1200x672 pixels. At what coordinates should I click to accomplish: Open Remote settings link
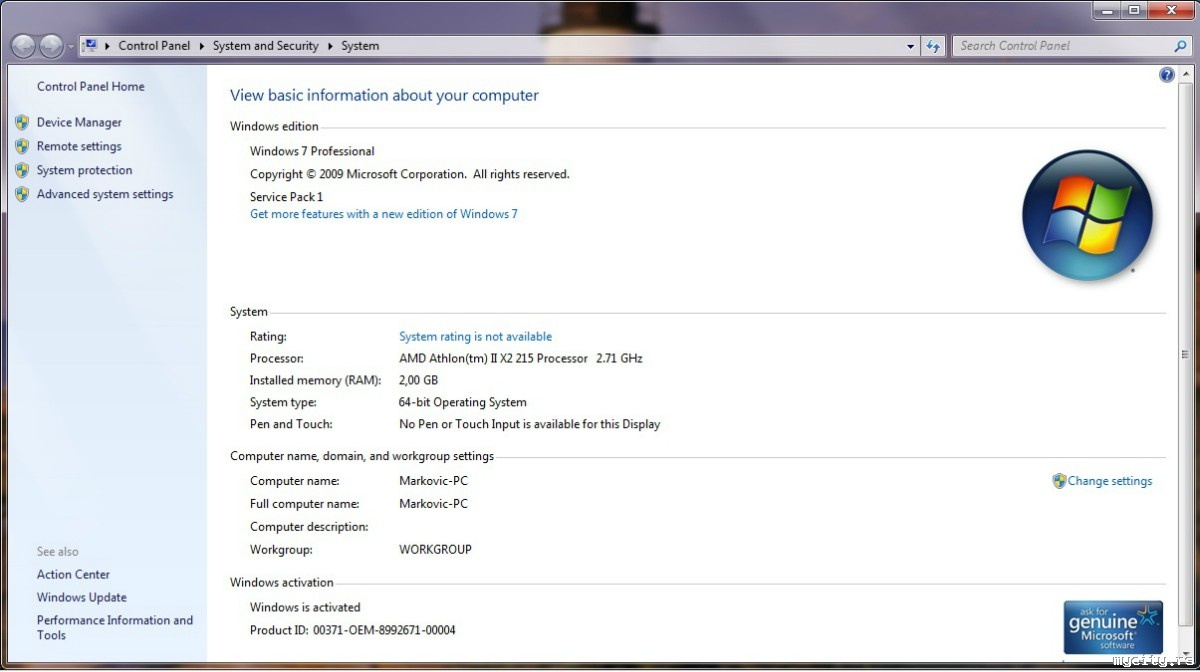pyautogui.click(x=79, y=146)
